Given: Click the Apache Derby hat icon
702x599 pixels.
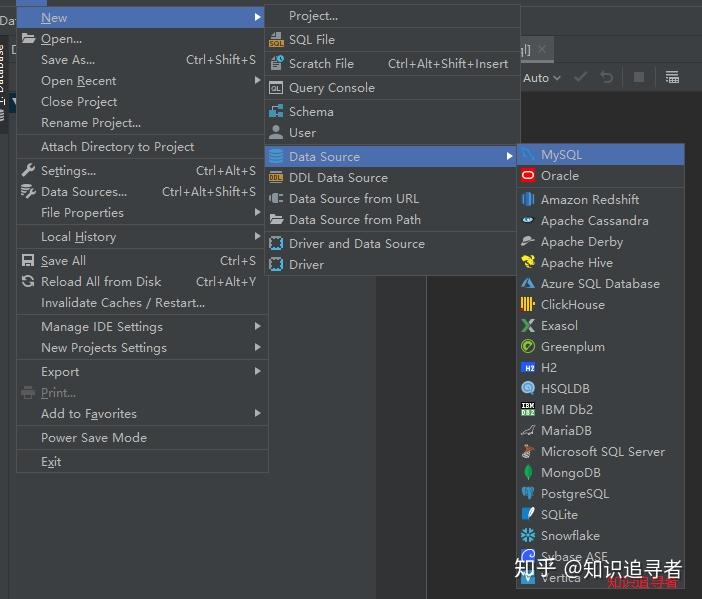Looking at the screenshot, I should tap(528, 241).
